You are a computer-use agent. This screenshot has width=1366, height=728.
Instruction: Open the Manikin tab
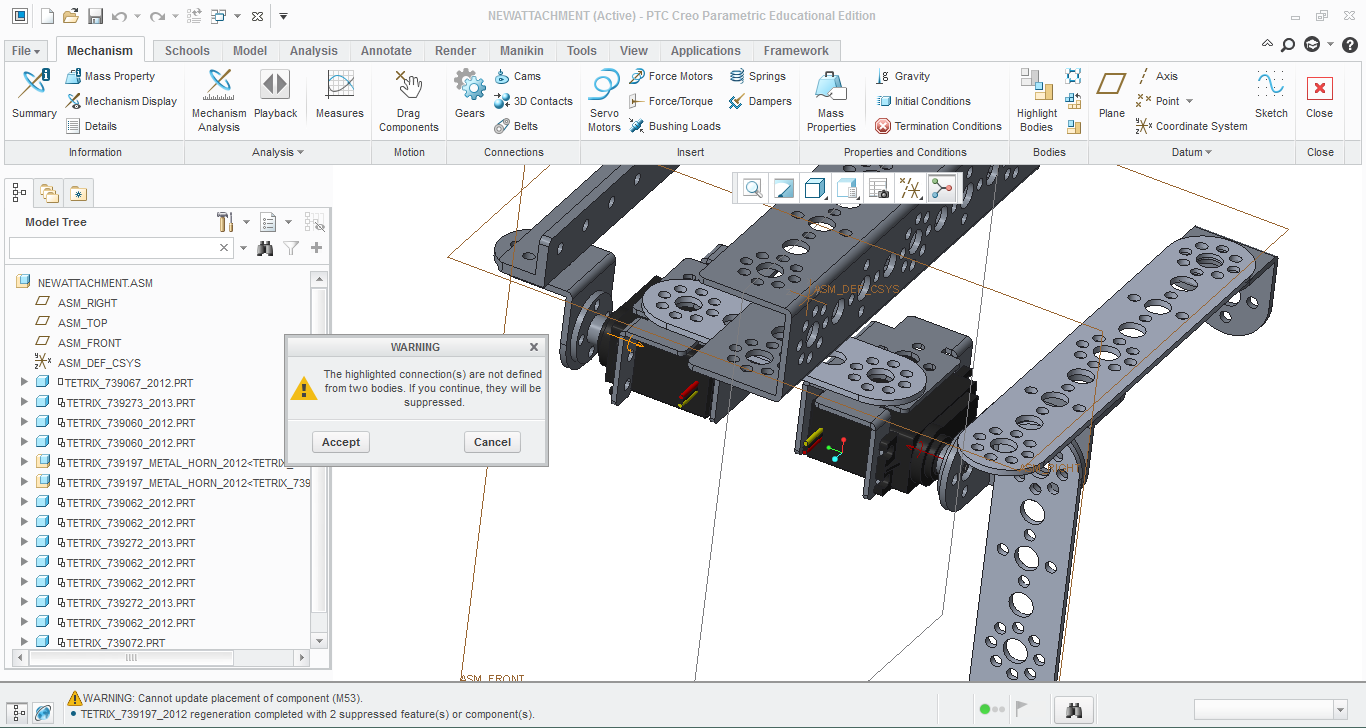(x=522, y=51)
